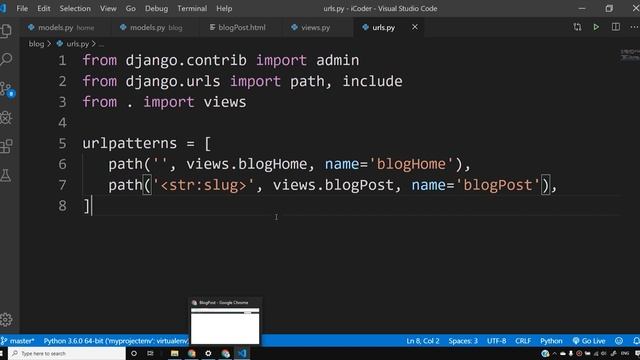Screen dimensions: 640x360
Task: Open the Go menu
Action: click(x=131, y=8)
